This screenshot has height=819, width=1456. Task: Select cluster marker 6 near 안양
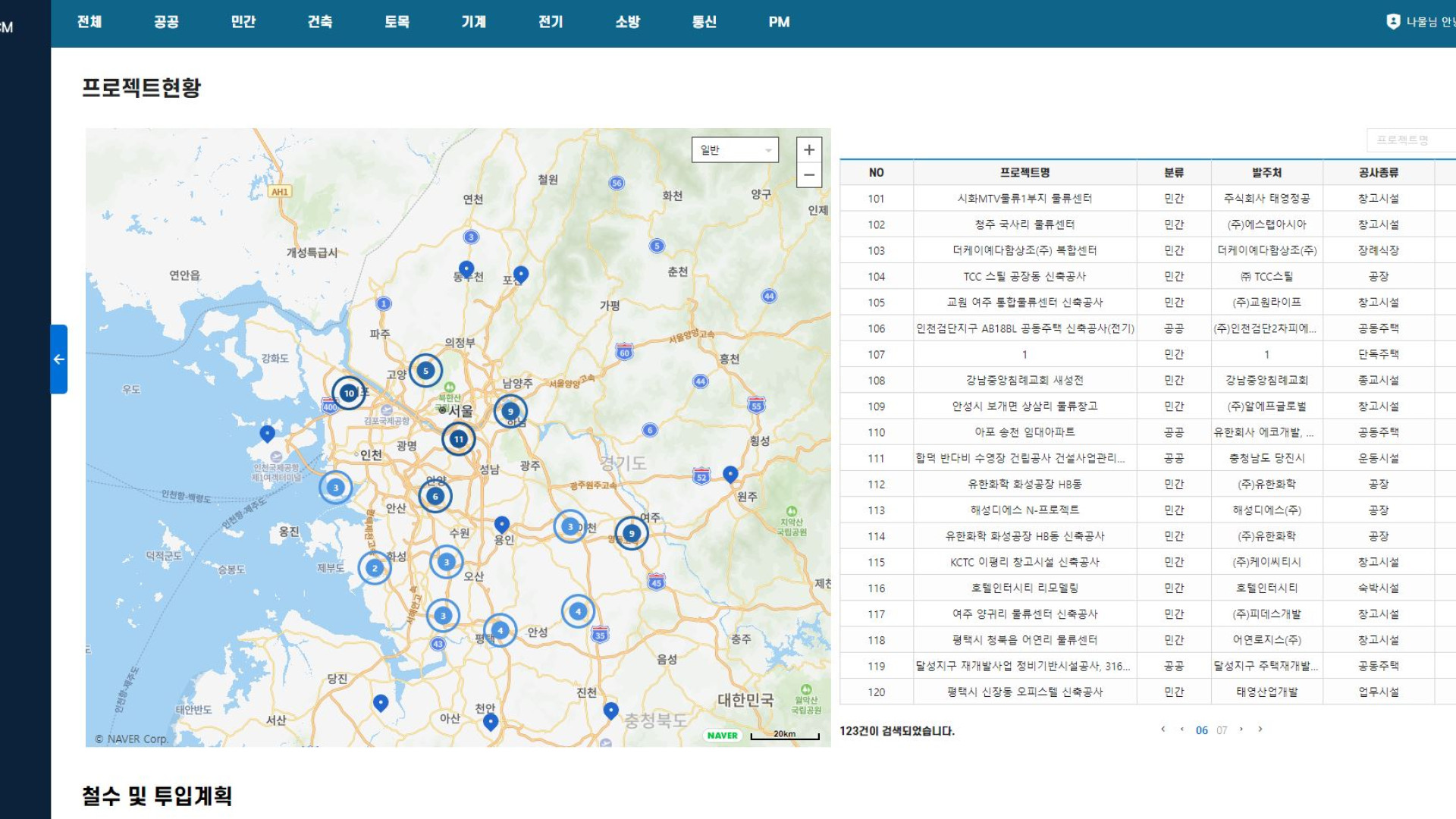coord(435,496)
